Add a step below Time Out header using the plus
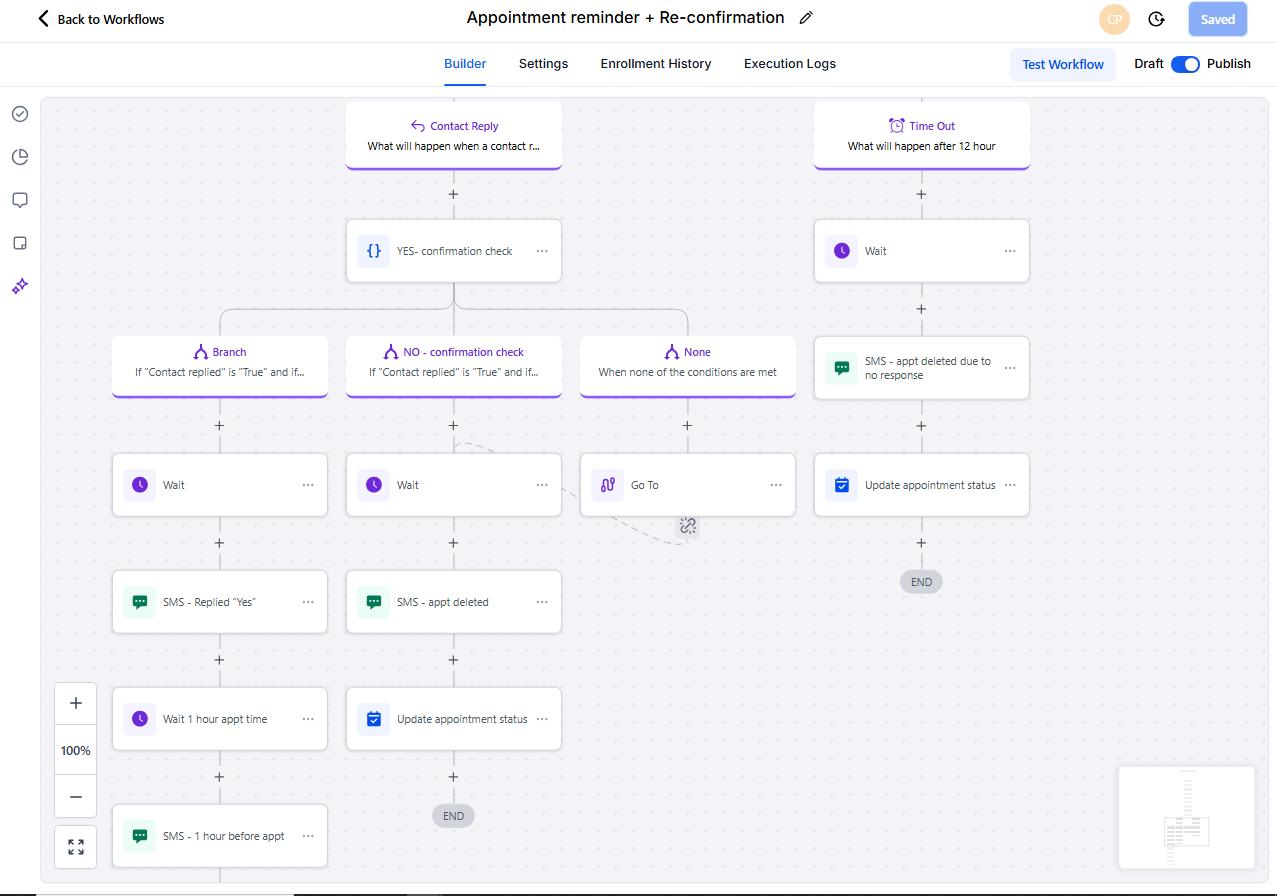 coord(921,194)
